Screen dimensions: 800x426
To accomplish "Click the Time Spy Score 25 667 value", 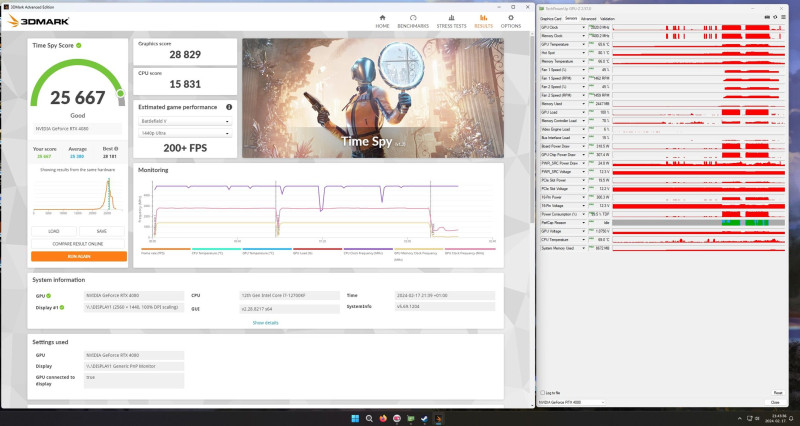I will (x=78, y=97).
